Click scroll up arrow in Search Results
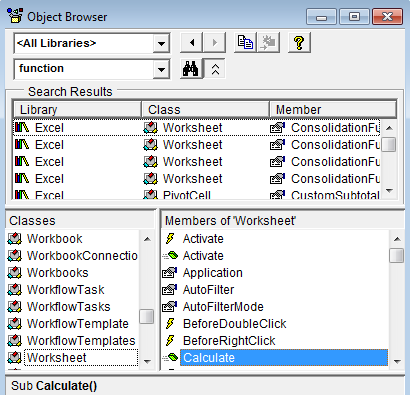 [389, 128]
